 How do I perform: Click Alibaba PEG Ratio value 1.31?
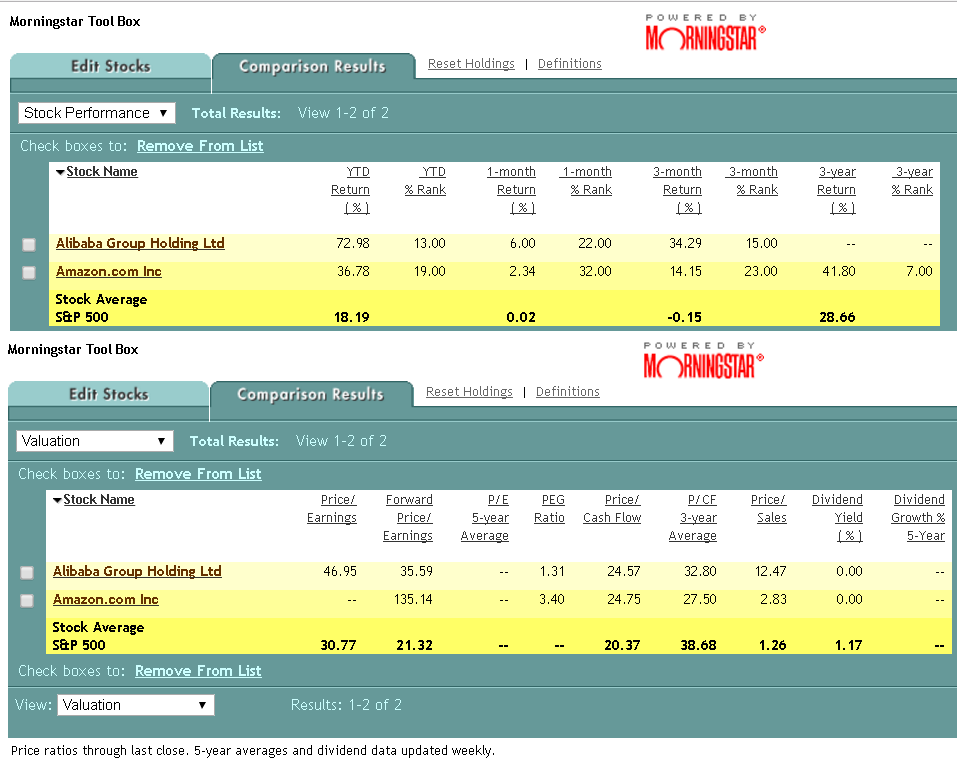click(x=552, y=571)
